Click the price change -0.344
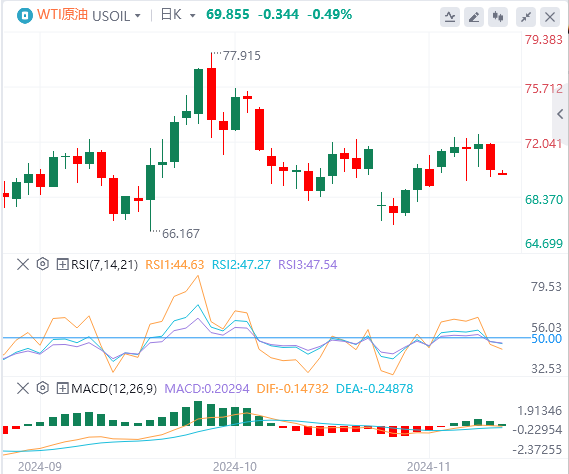 tap(278, 15)
